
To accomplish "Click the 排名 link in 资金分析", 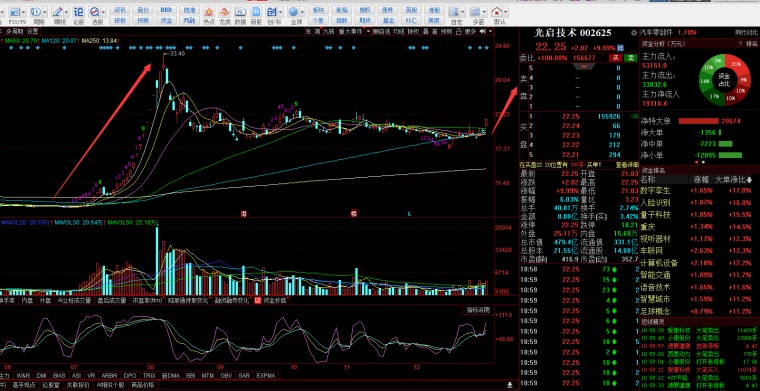I will (751, 44).
